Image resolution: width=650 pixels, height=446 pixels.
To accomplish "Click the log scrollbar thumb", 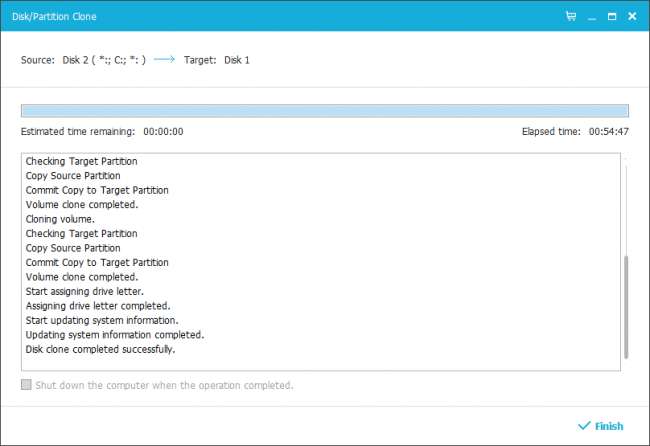I will pos(627,307).
